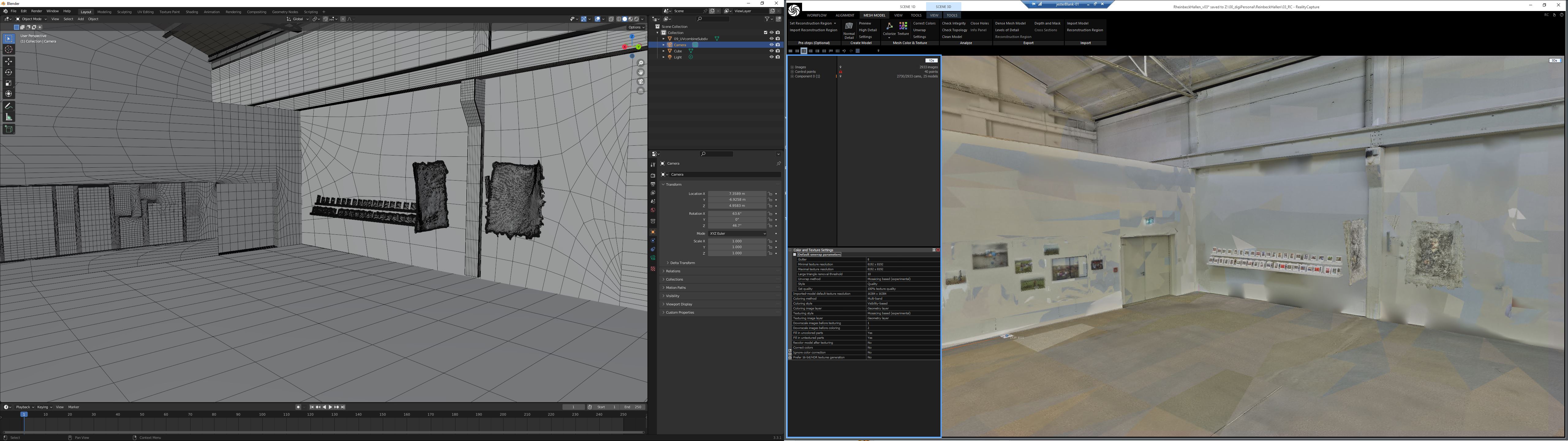1568x441 pixels.
Task: Click the cursor tool in Blender
Action: (9, 49)
